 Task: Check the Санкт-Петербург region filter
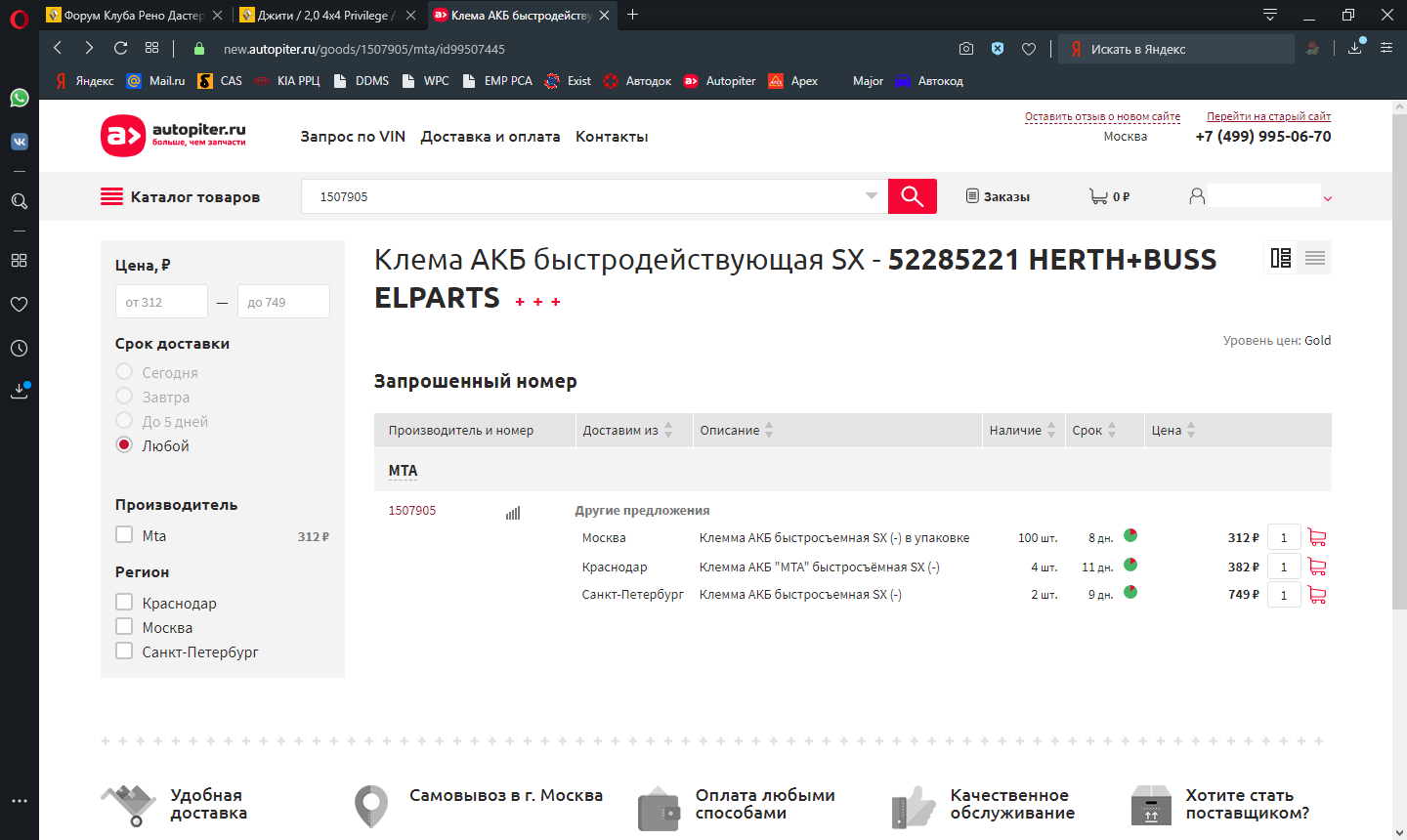[124, 651]
